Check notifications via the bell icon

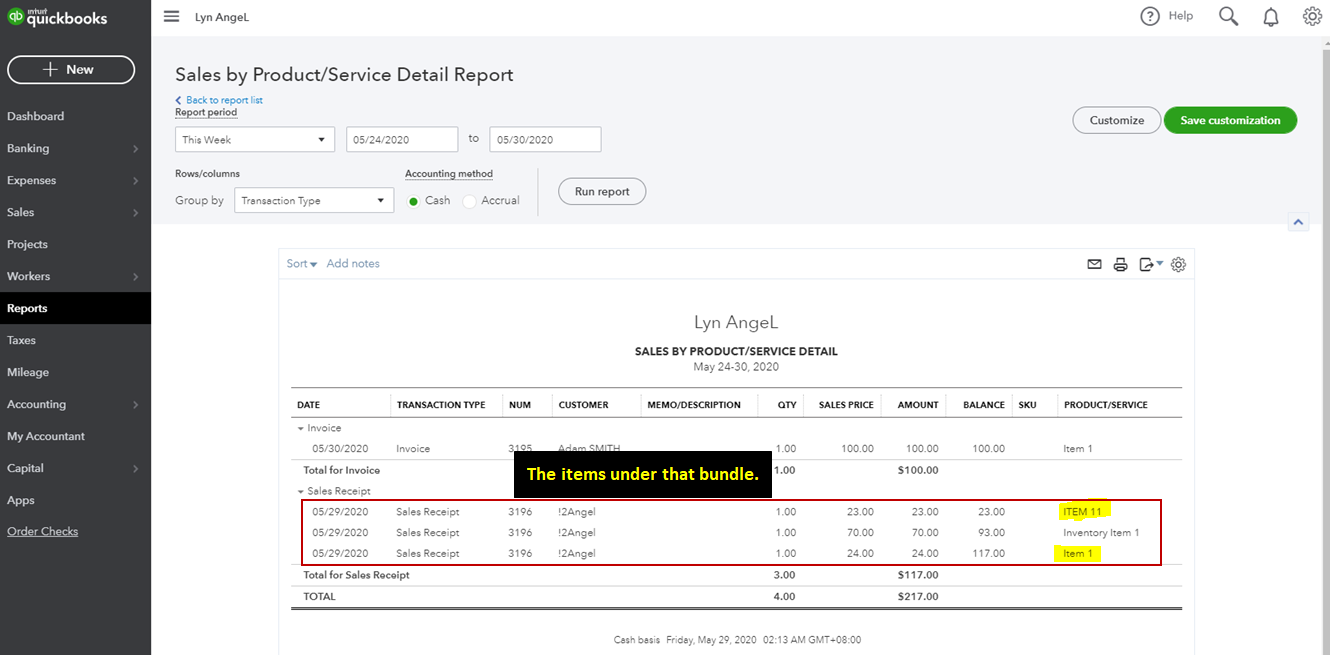tap(1270, 16)
